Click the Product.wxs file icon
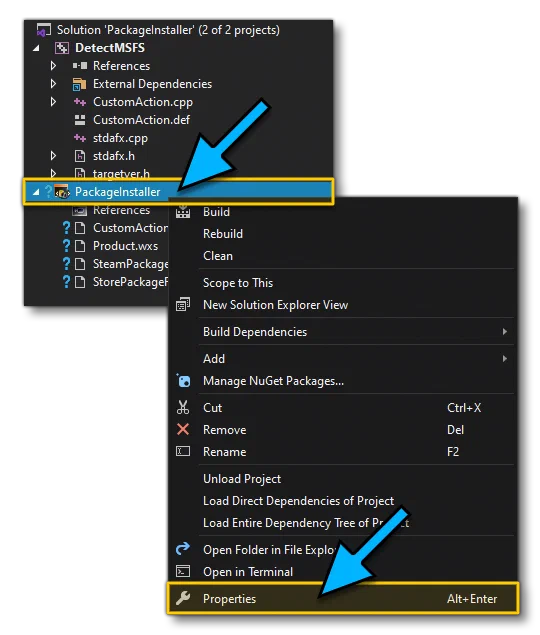Image resolution: width=540 pixels, height=635 pixels. pyautogui.click(x=80, y=246)
